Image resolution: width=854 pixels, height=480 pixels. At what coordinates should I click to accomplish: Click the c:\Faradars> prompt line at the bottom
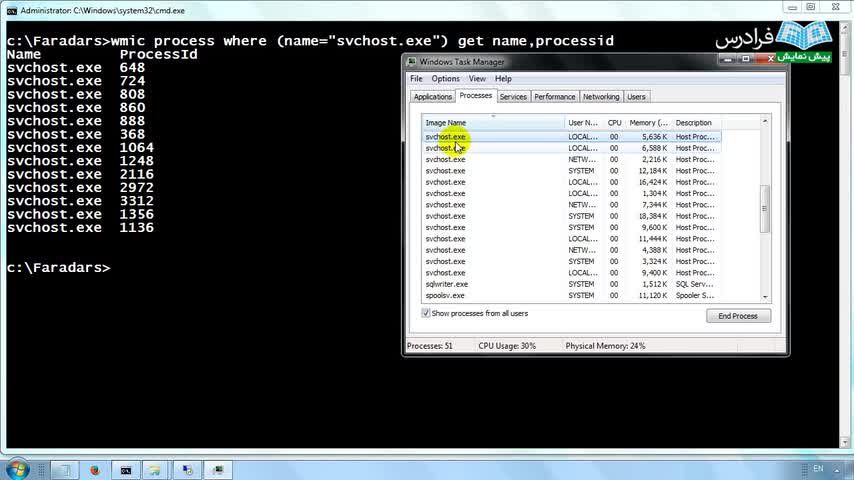59,268
